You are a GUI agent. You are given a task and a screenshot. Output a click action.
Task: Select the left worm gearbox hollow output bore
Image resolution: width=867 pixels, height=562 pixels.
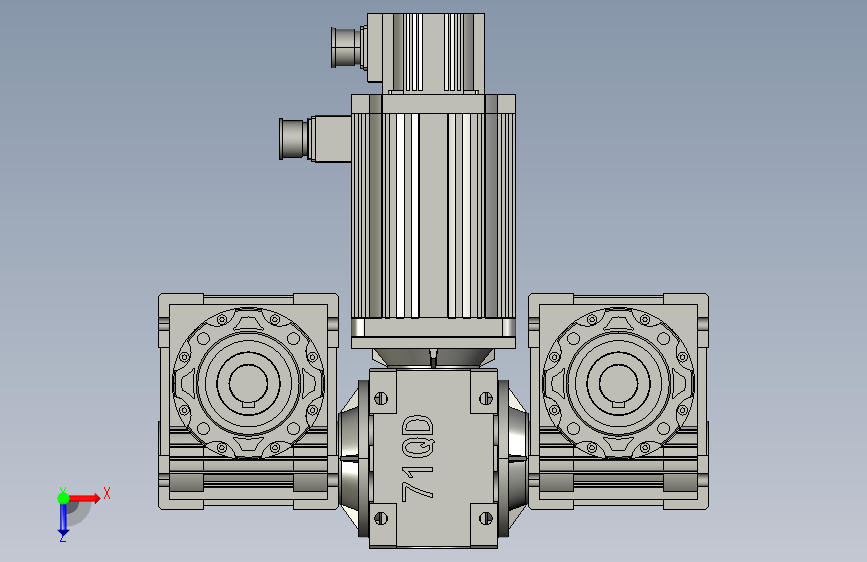(x=248, y=383)
